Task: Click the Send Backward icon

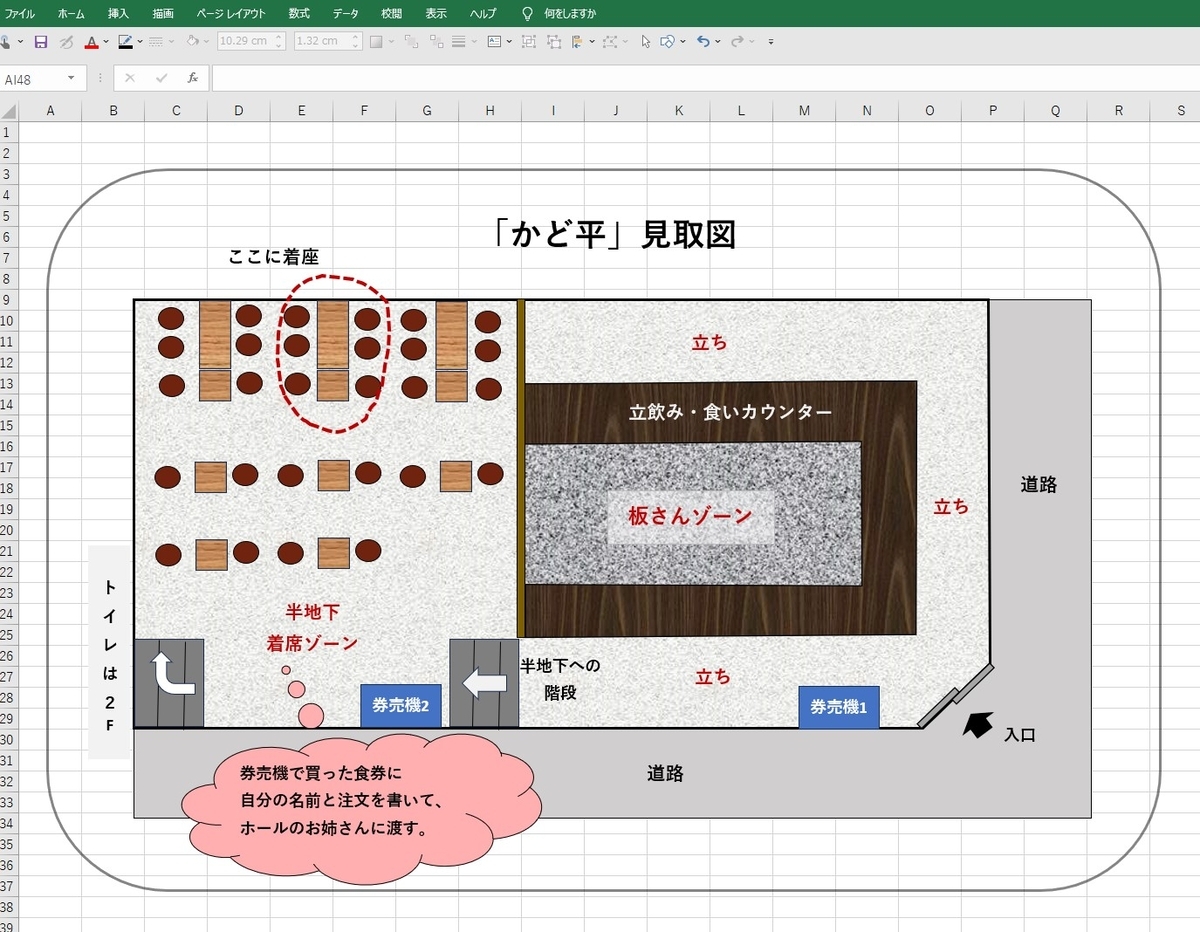Action: pos(437,42)
